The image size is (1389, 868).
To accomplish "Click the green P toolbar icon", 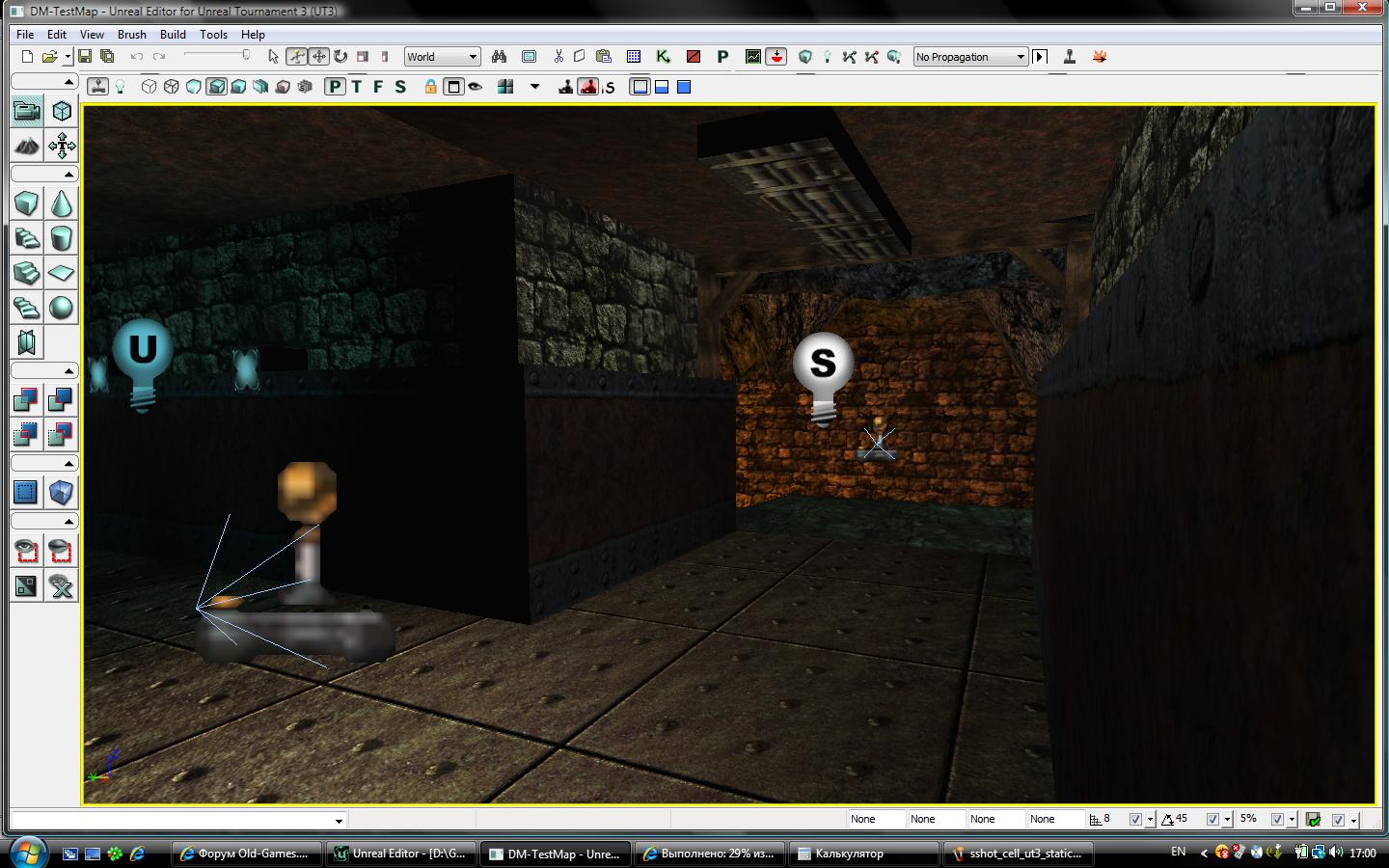I will point(722,57).
